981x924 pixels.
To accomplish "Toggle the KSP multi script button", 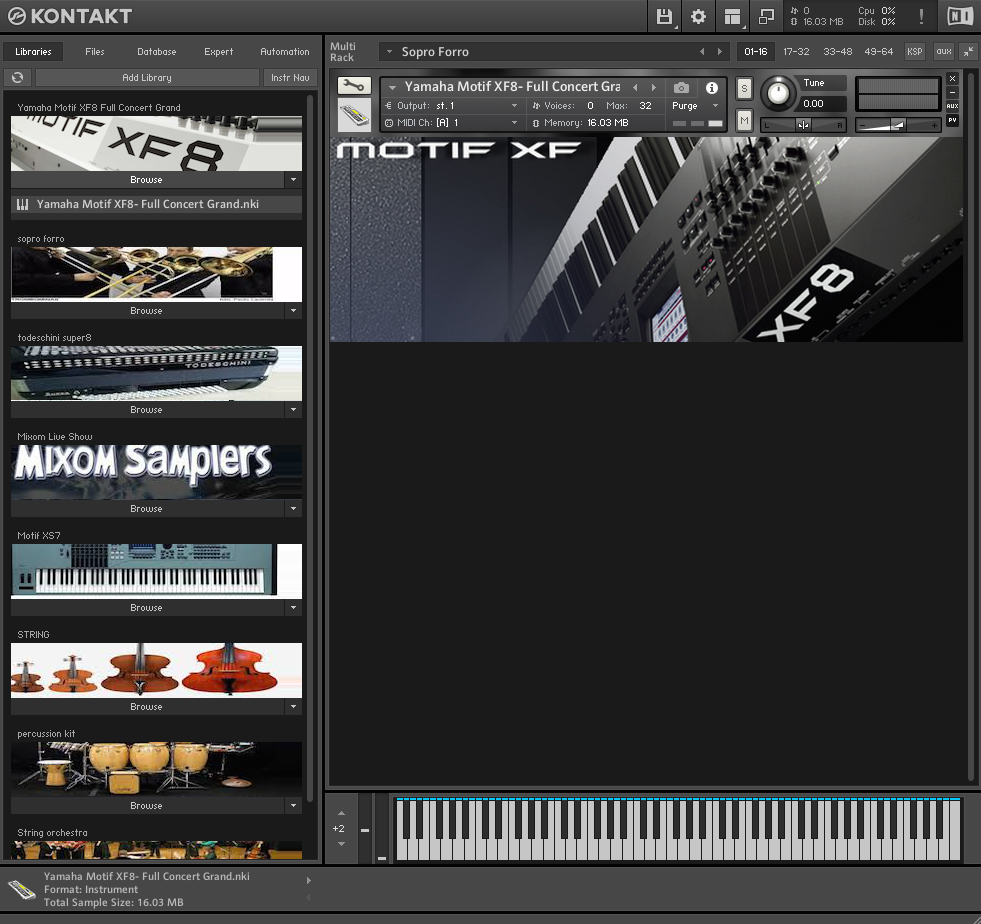I will [x=915, y=52].
